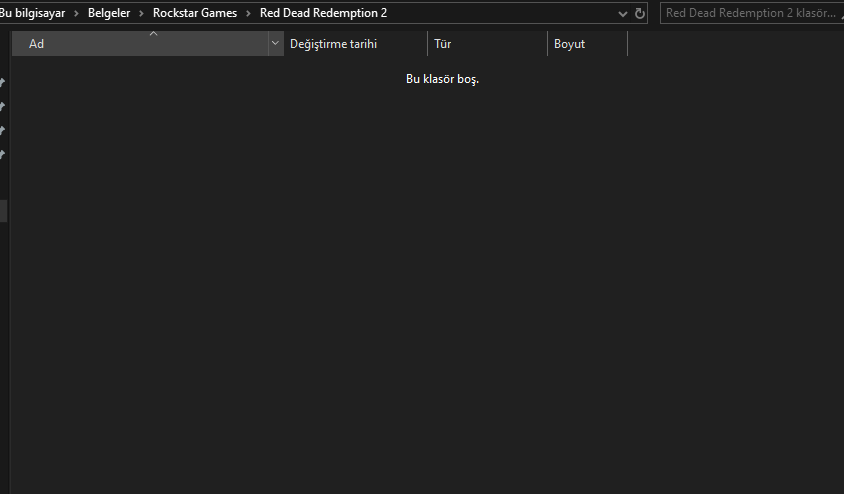The height and width of the screenshot is (494, 844).
Task: Click the refresh icon in the address bar
Action: tap(639, 13)
